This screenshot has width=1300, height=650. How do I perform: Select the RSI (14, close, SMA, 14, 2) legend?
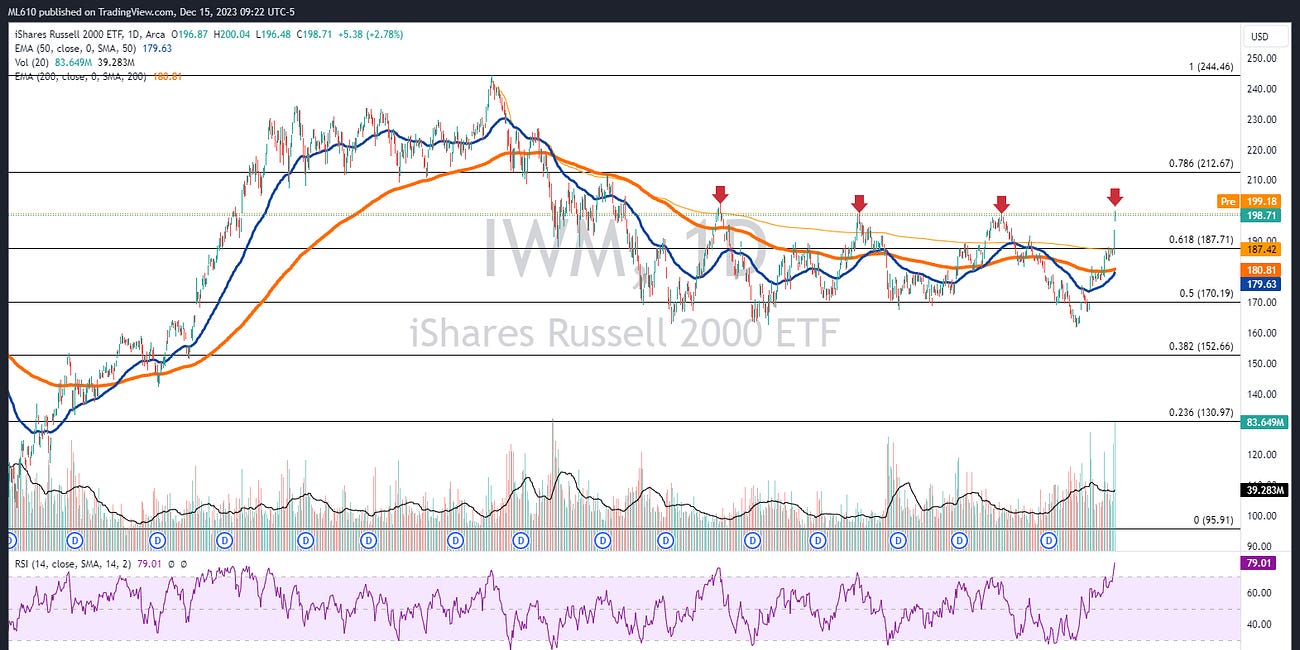(75, 565)
